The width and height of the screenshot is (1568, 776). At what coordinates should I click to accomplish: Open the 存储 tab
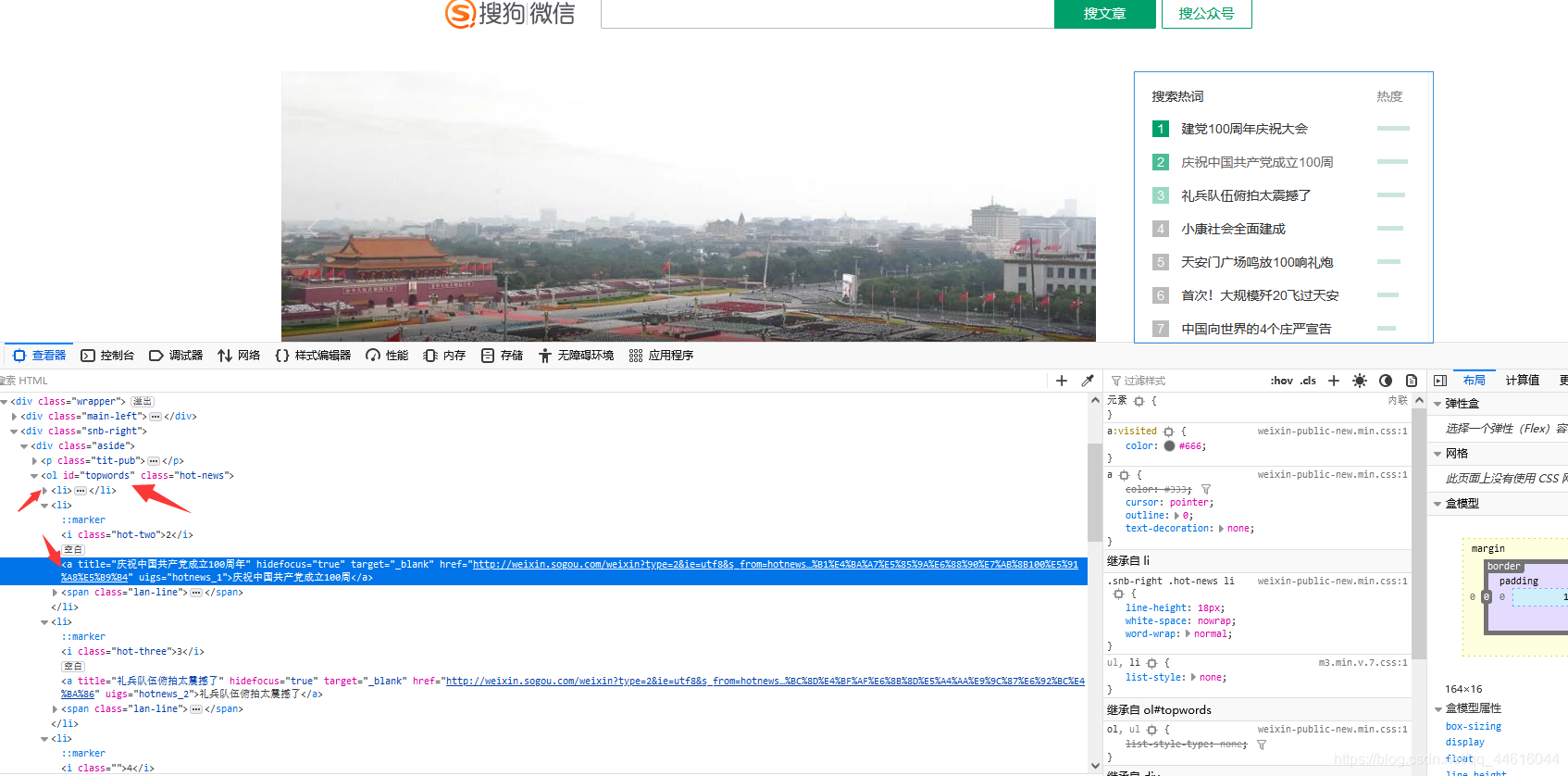[x=502, y=356]
